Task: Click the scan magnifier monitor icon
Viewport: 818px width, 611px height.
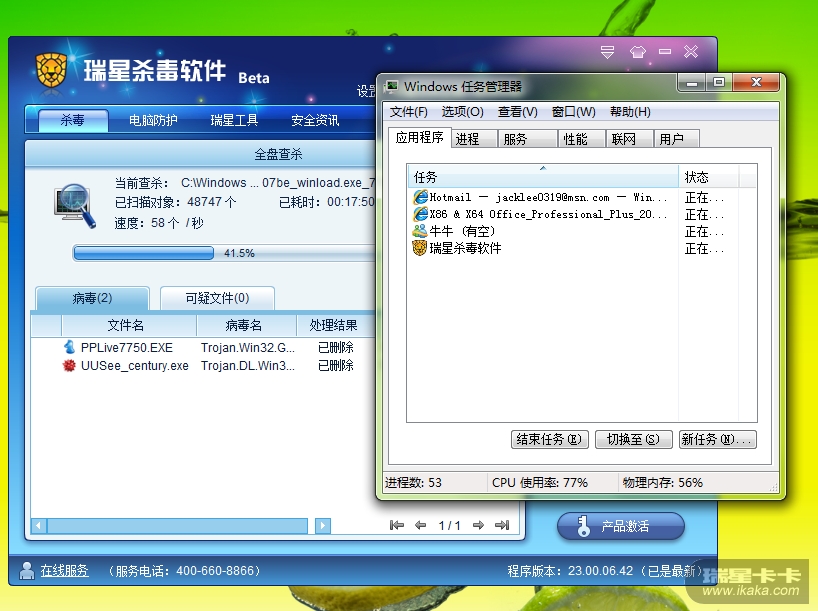Action: click(75, 206)
